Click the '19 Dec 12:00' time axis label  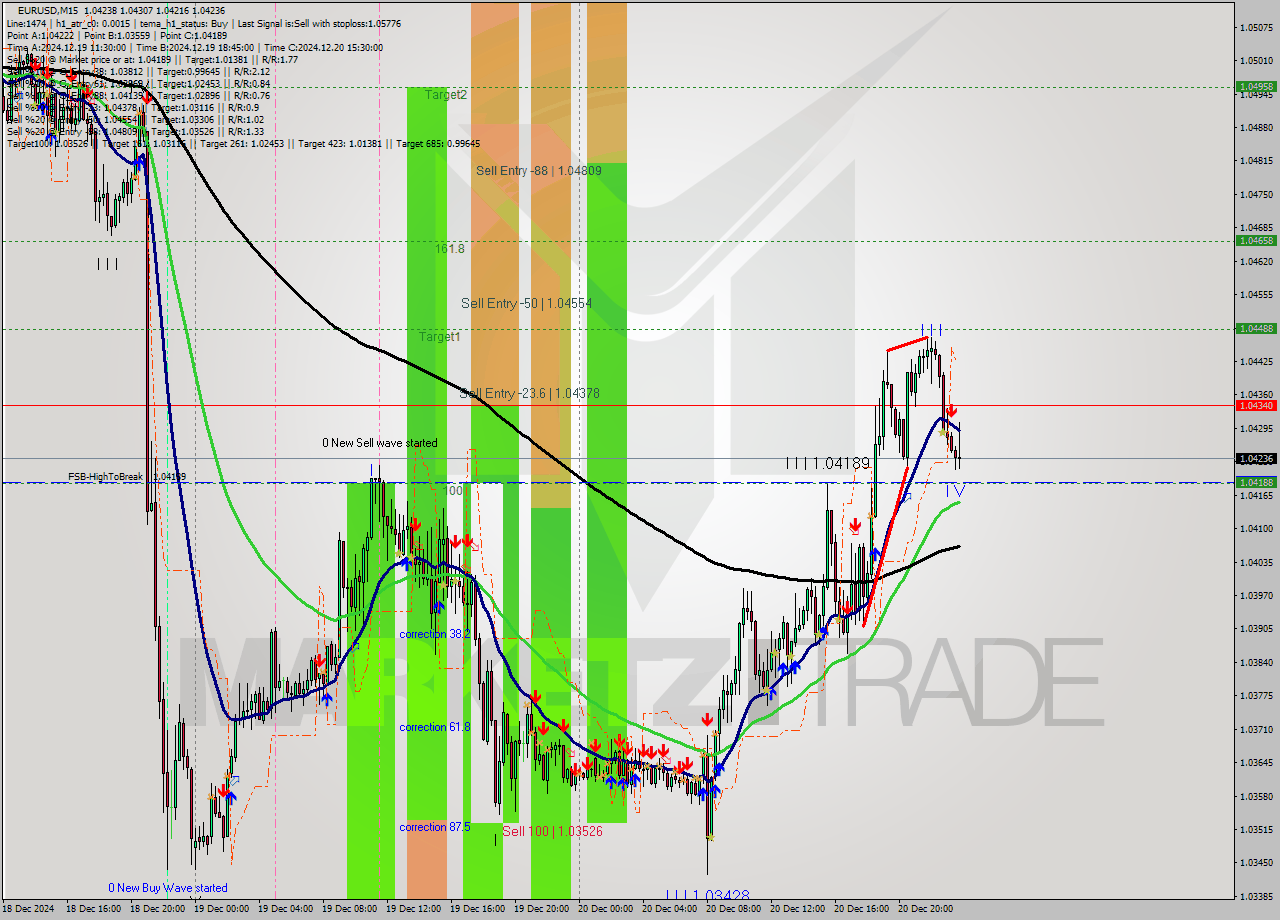pos(413,909)
